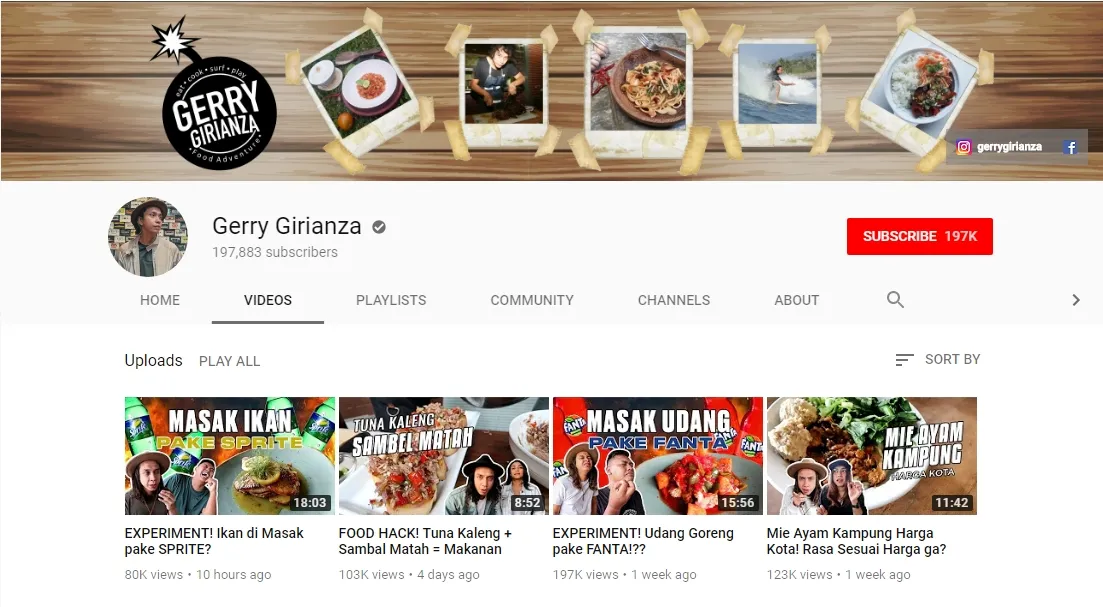Viewport: 1103px width, 607px height.
Task: Open the Mie Ayam Kampung video title
Action: click(x=856, y=541)
